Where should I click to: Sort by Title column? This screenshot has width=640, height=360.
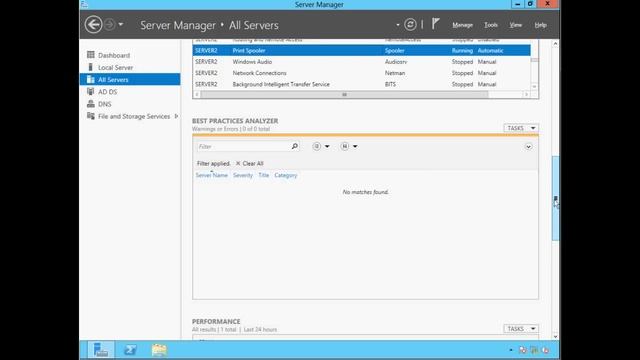[264, 175]
